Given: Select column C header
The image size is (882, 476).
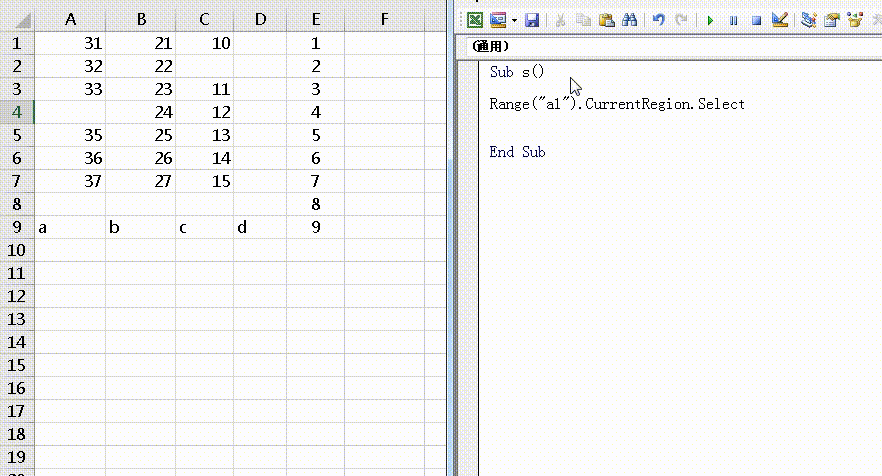Looking at the screenshot, I should click(x=204, y=20).
